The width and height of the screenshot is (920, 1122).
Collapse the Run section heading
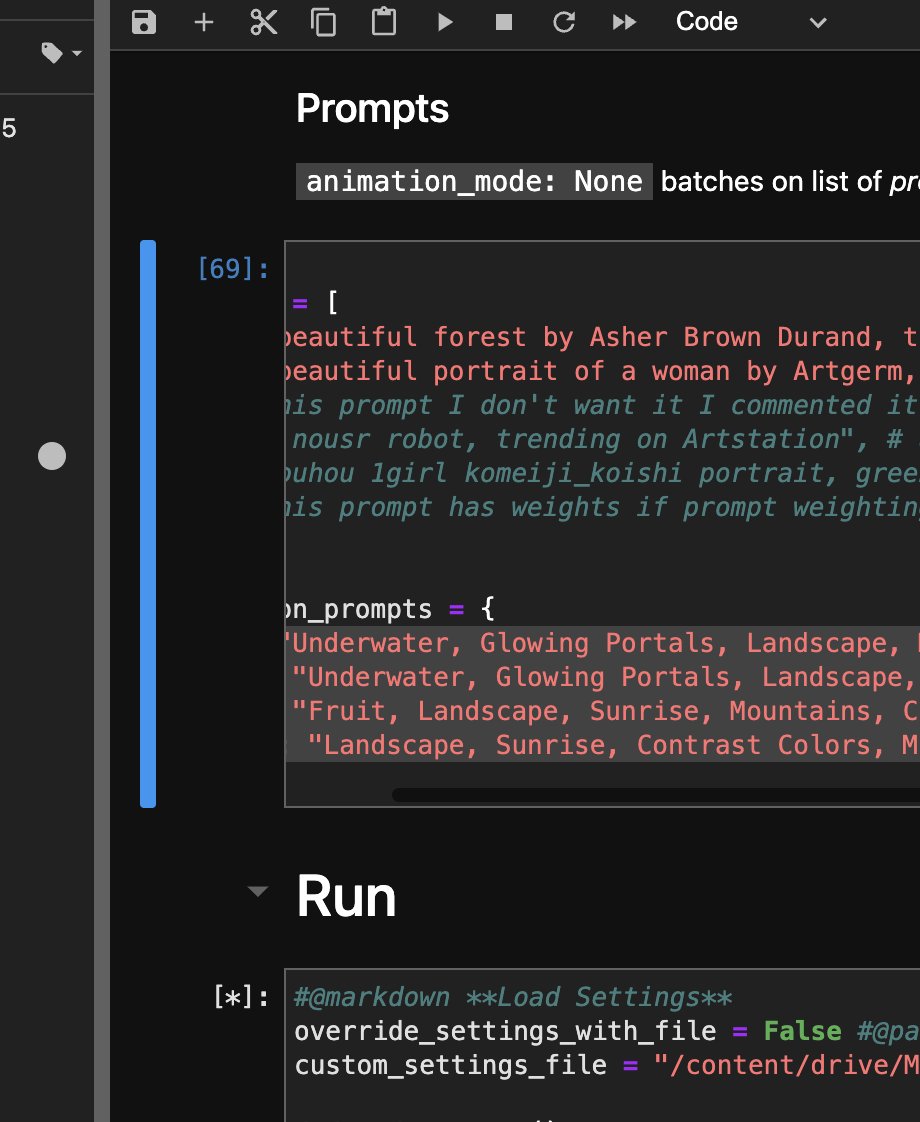[x=258, y=891]
